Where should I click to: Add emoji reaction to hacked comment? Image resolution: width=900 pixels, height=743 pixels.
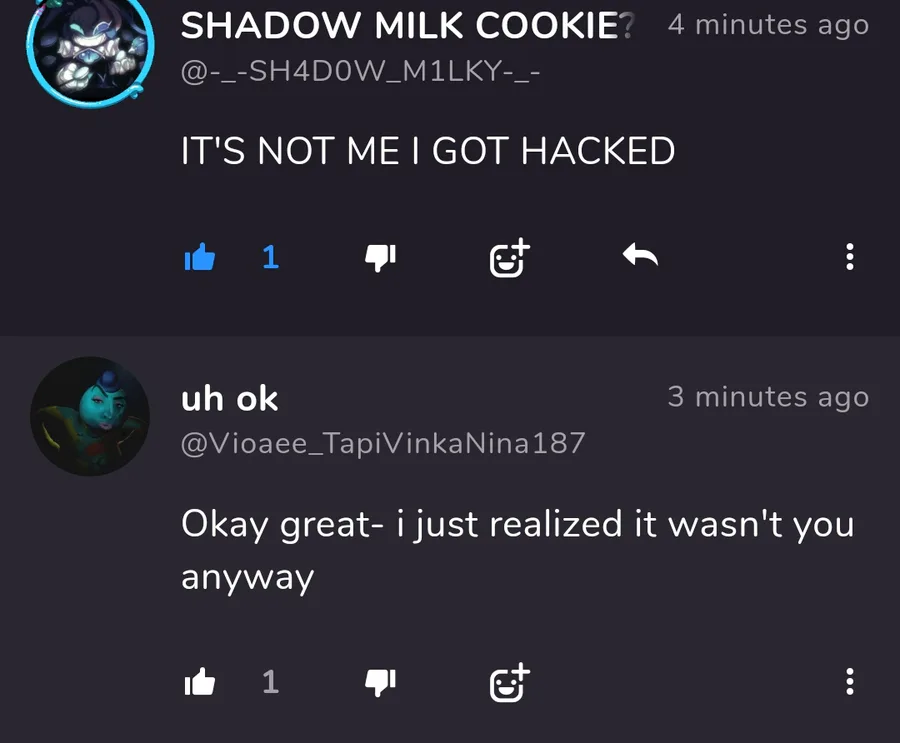pos(510,257)
